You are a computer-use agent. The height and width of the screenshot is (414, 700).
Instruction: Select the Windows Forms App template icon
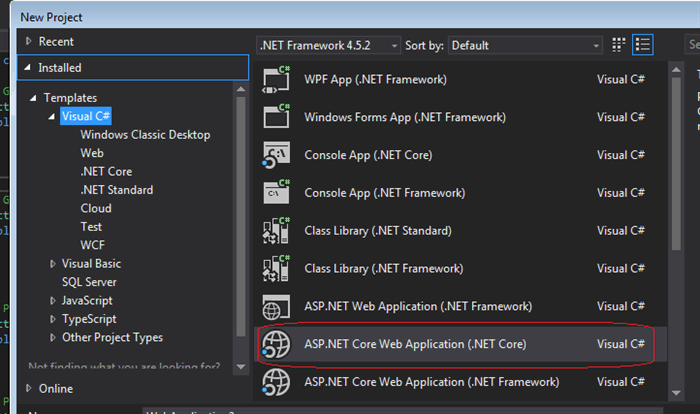point(276,117)
